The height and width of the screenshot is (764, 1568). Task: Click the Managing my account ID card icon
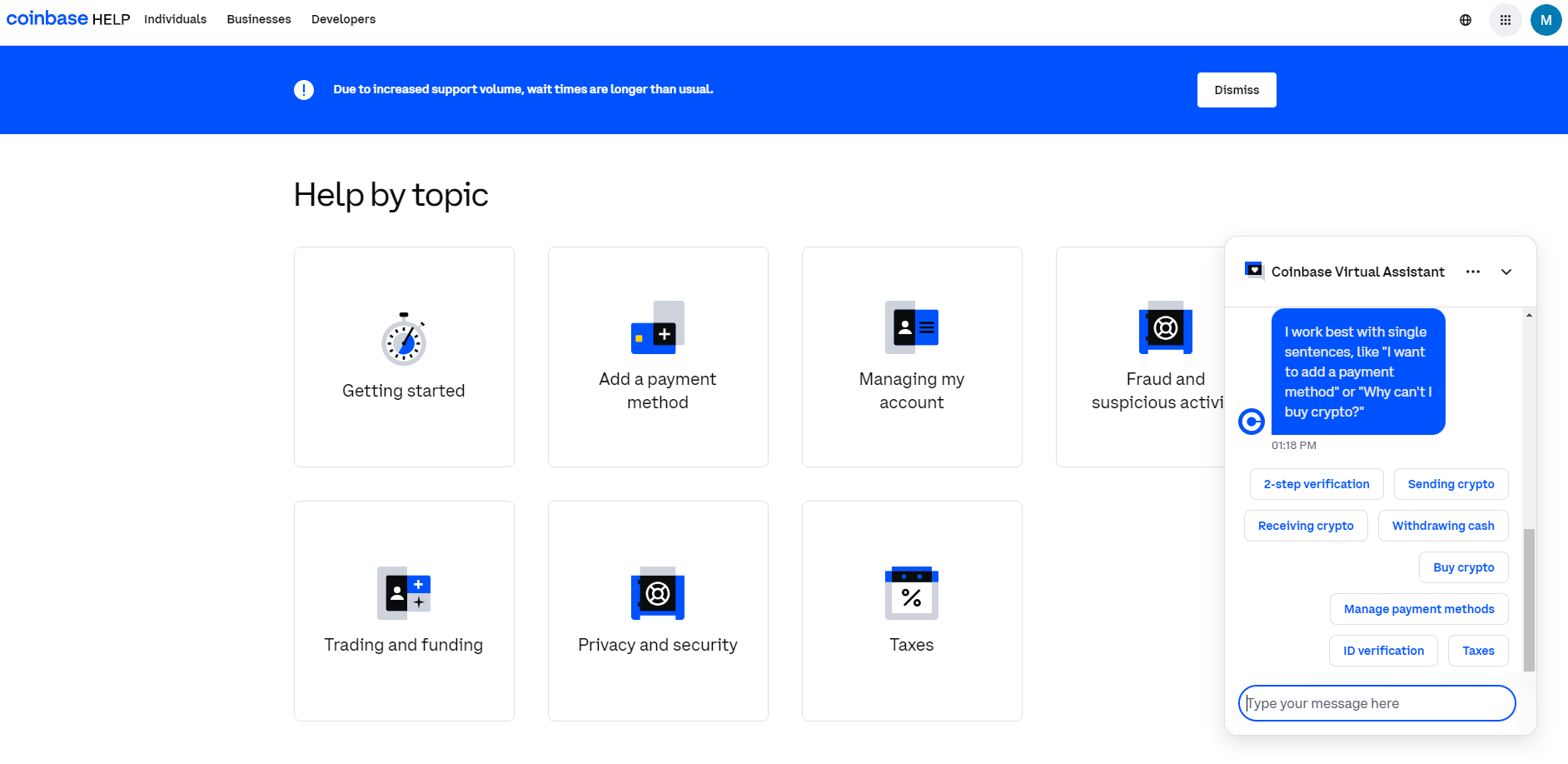click(x=911, y=327)
